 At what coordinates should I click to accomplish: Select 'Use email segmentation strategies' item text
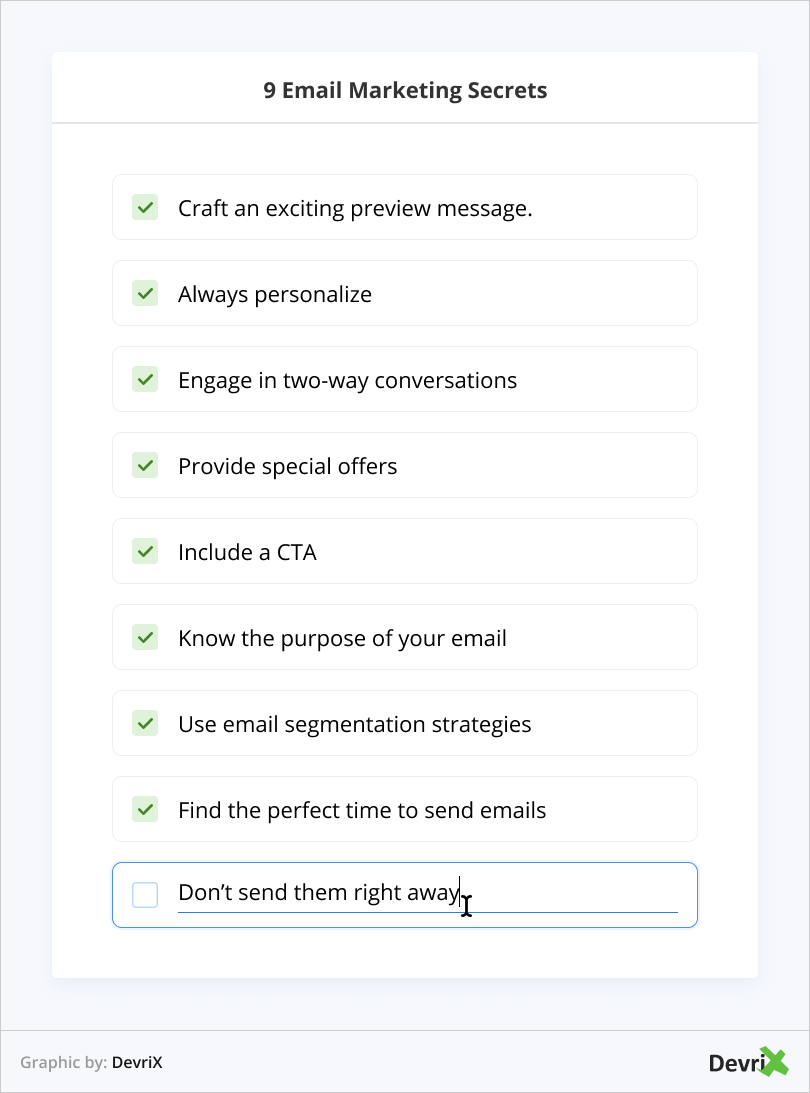354,725
